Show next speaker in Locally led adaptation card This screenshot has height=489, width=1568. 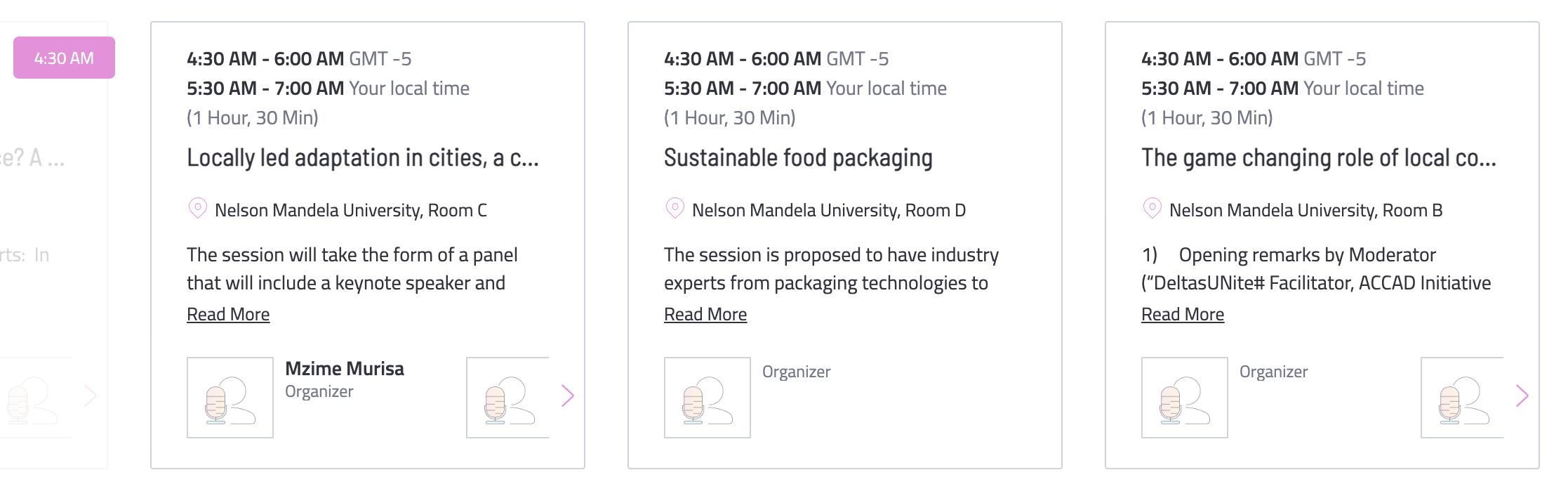568,396
